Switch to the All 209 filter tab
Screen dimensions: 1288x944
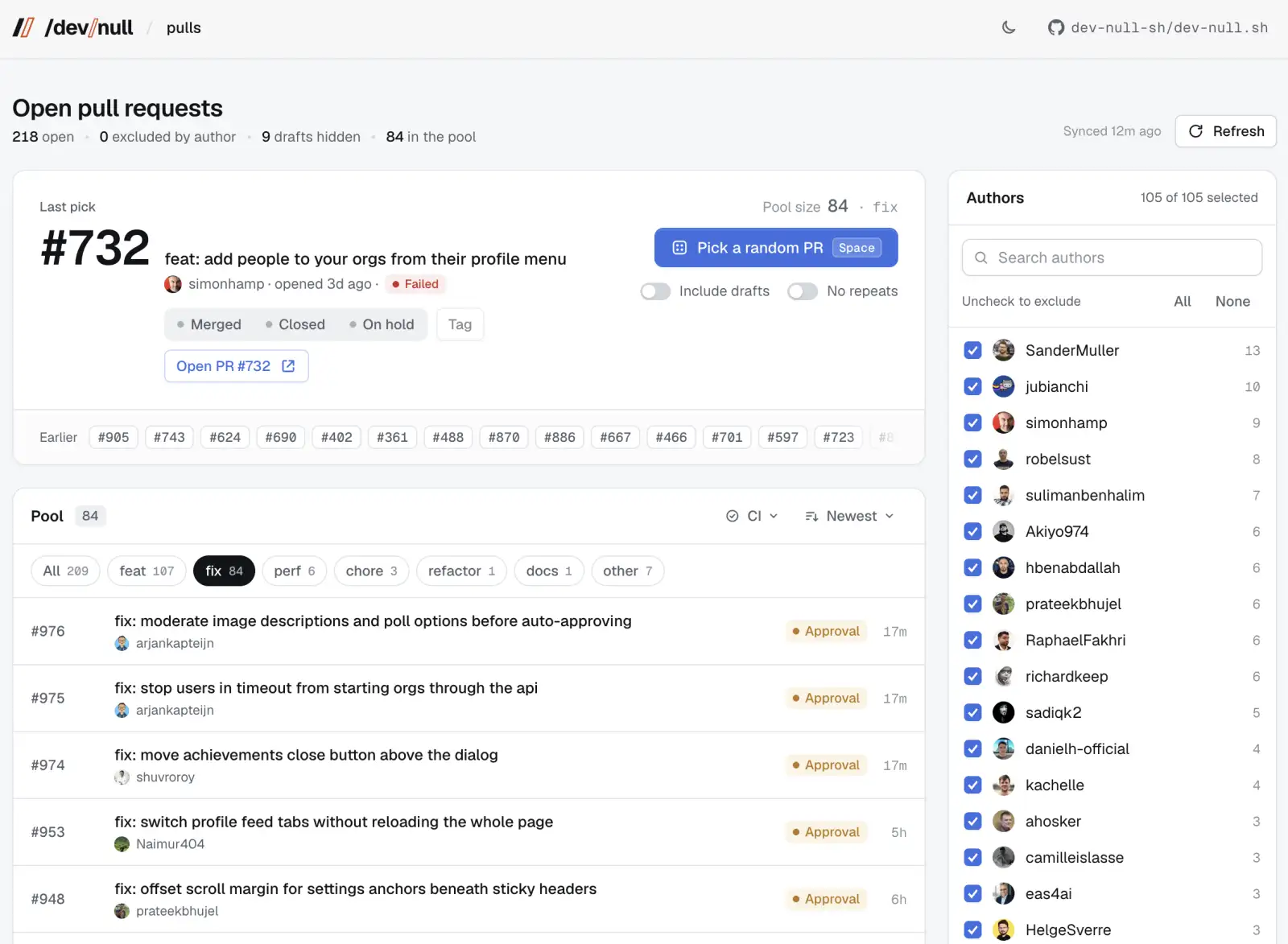[x=66, y=571]
